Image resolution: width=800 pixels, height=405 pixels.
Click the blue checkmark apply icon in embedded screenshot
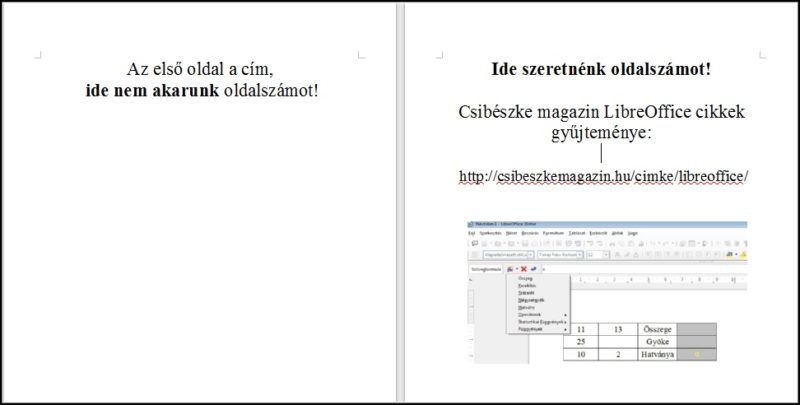click(534, 269)
